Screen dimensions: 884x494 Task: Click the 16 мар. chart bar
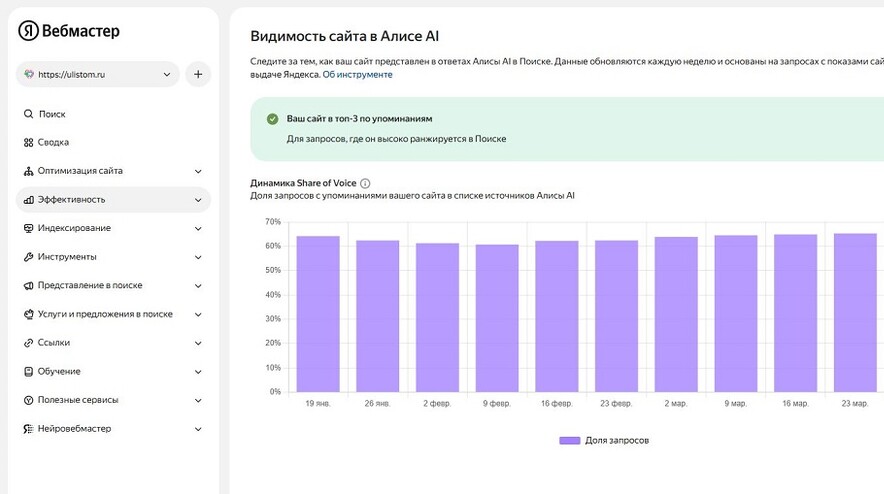[795, 313]
